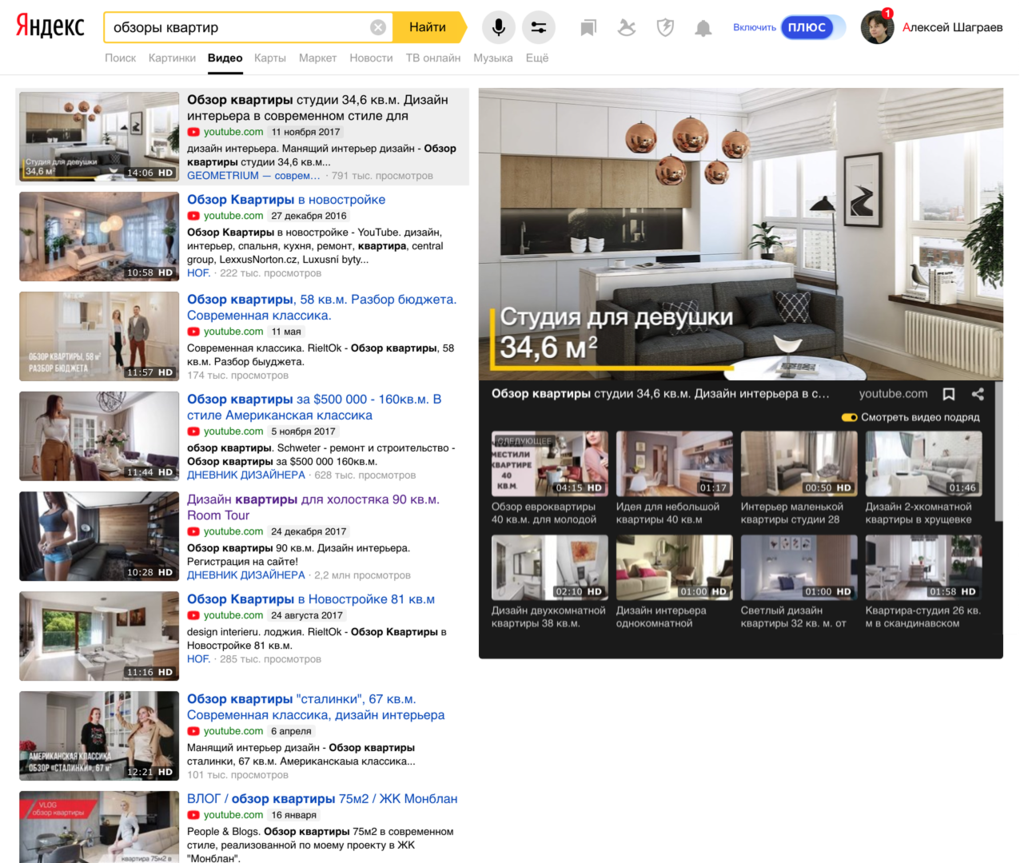
Task: Expand the "Ещё" services menu
Action: pyautogui.click(x=537, y=58)
